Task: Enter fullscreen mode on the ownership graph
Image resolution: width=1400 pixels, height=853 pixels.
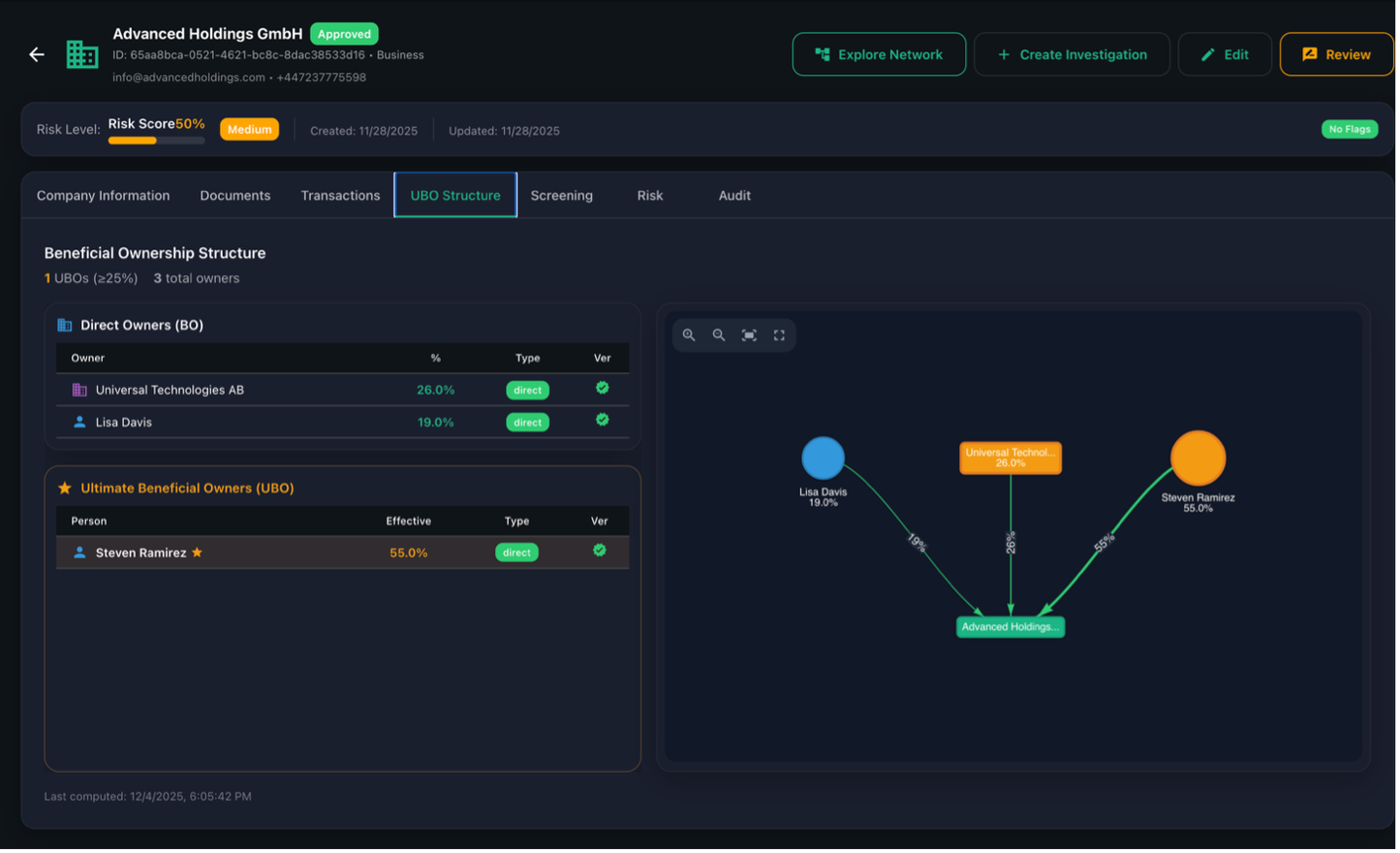Action: [779, 334]
